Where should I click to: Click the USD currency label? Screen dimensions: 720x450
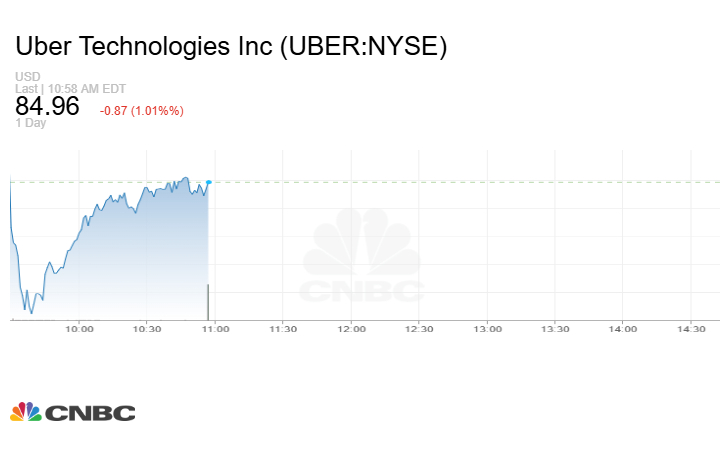26,77
